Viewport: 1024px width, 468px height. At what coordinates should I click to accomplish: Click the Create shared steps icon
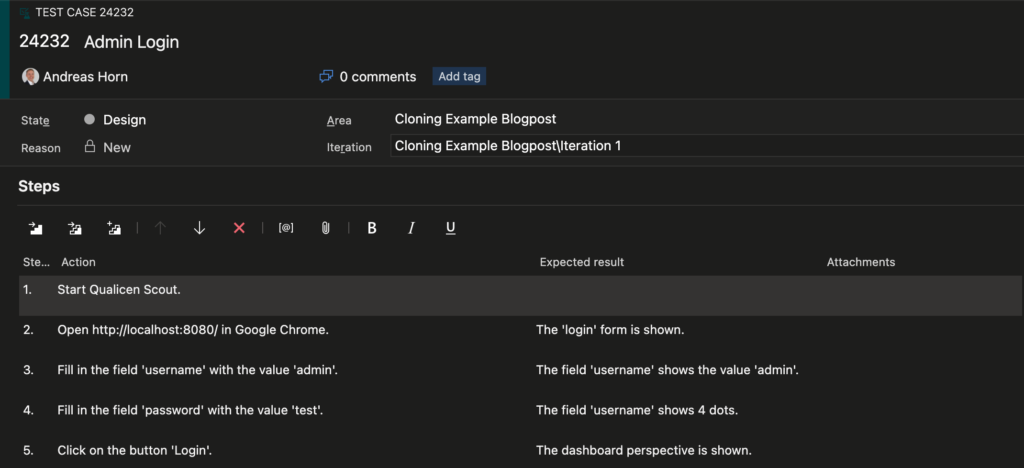114,228
